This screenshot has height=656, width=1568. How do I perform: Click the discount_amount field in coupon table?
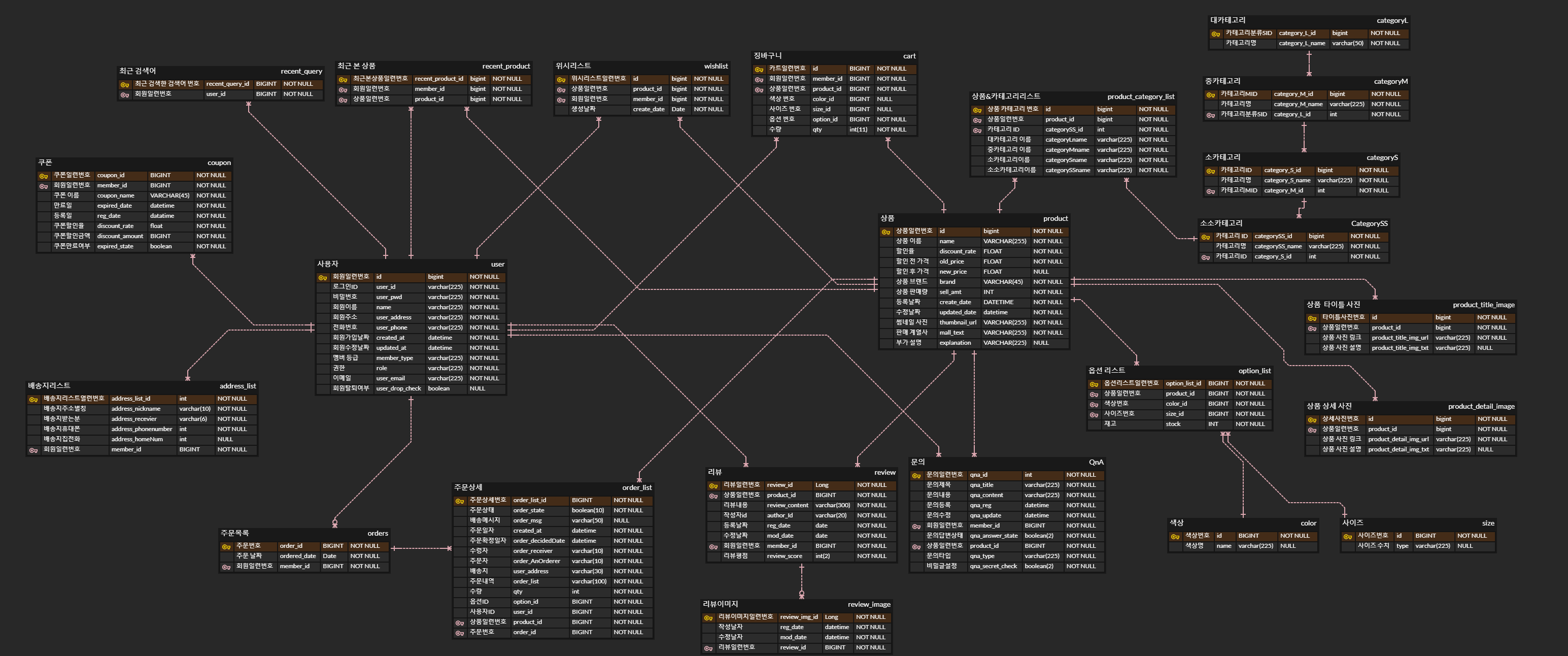click(x=120, y=236)
